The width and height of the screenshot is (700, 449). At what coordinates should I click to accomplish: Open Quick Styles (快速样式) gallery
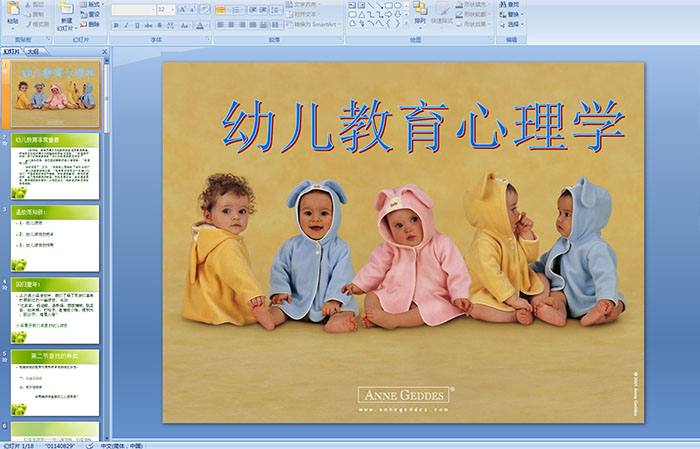click(x=442, y=16)
